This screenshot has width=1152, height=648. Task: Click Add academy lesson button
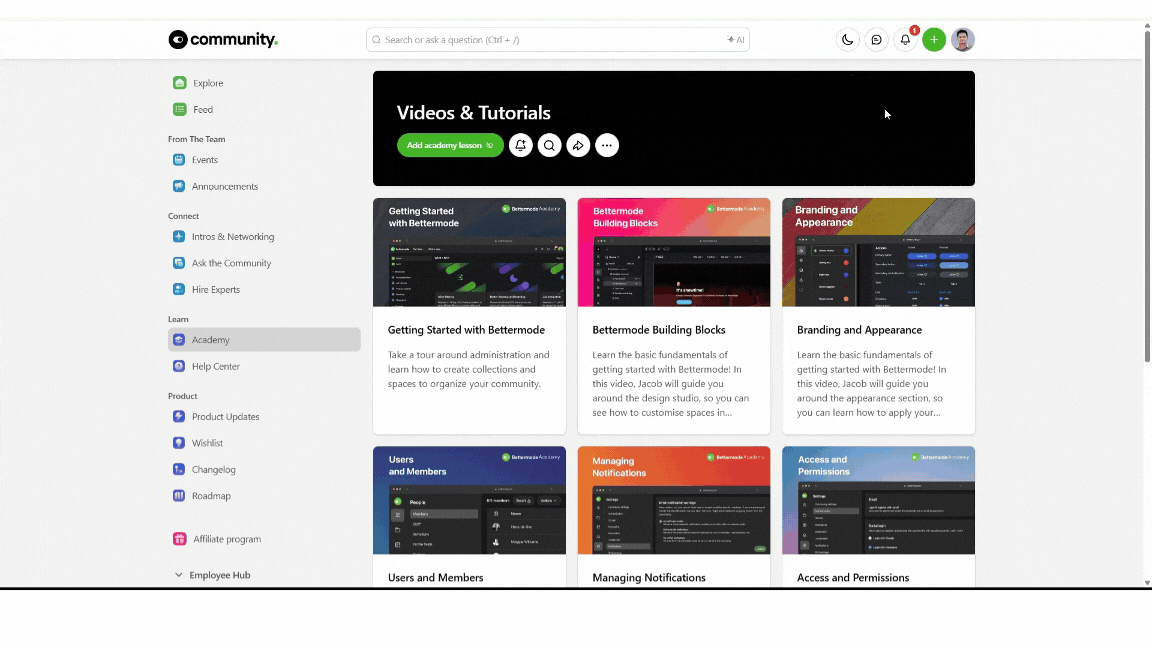point(450,145)
